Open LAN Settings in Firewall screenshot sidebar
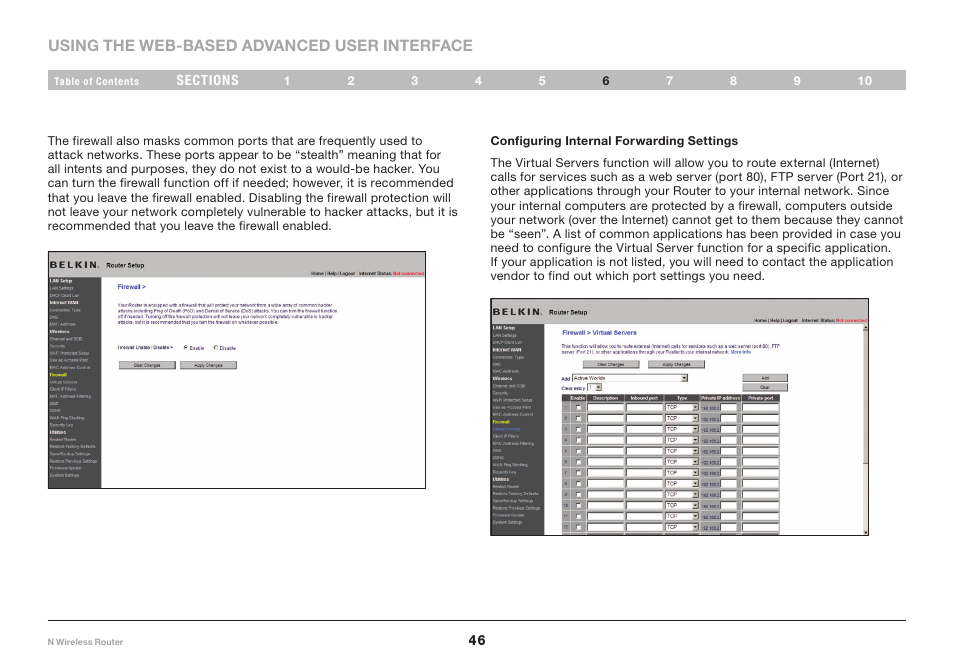The image size is (954, 668). pyautogui.click(x=61, y=288)
